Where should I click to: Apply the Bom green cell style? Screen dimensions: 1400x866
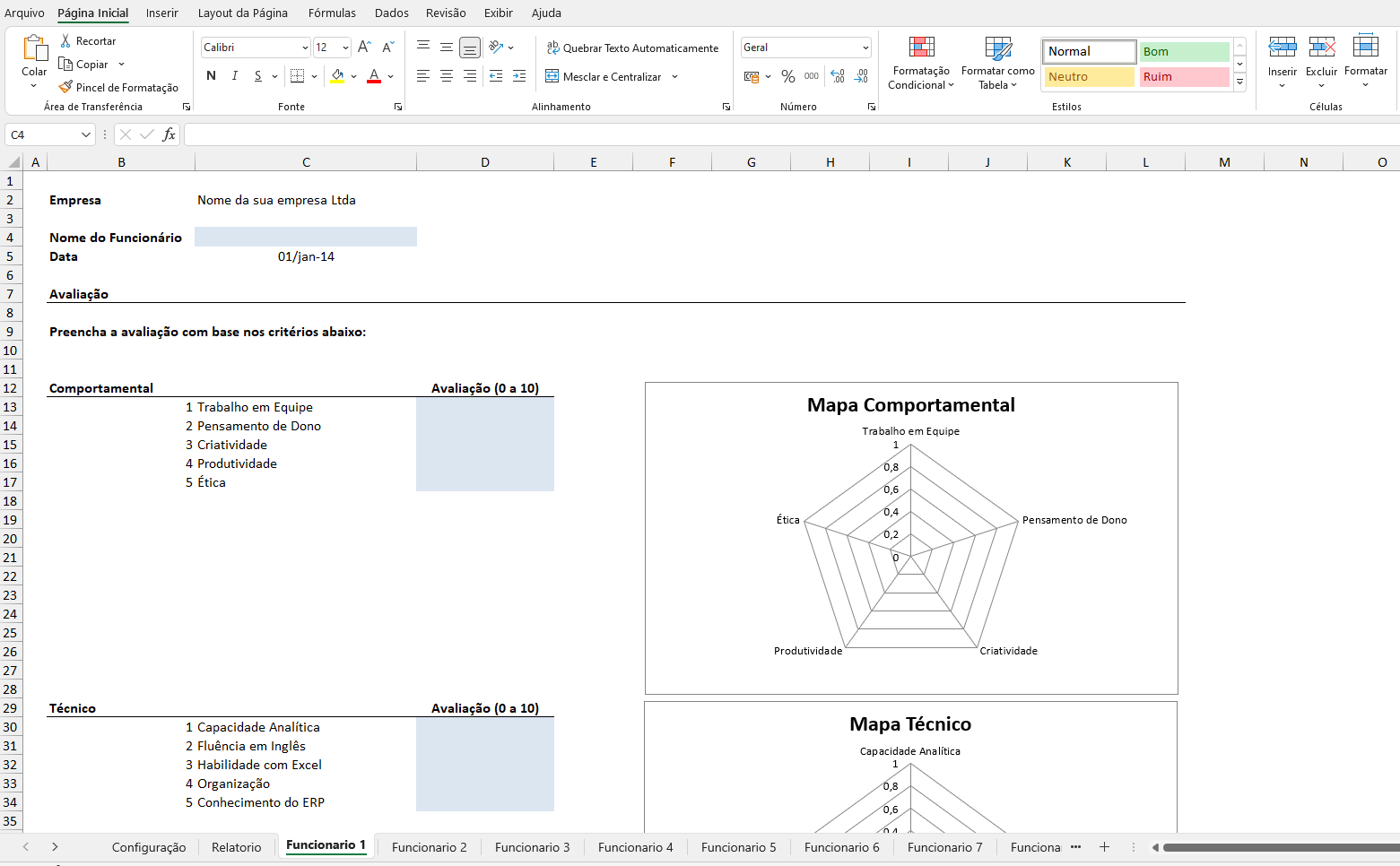(x=1184, y=52)
